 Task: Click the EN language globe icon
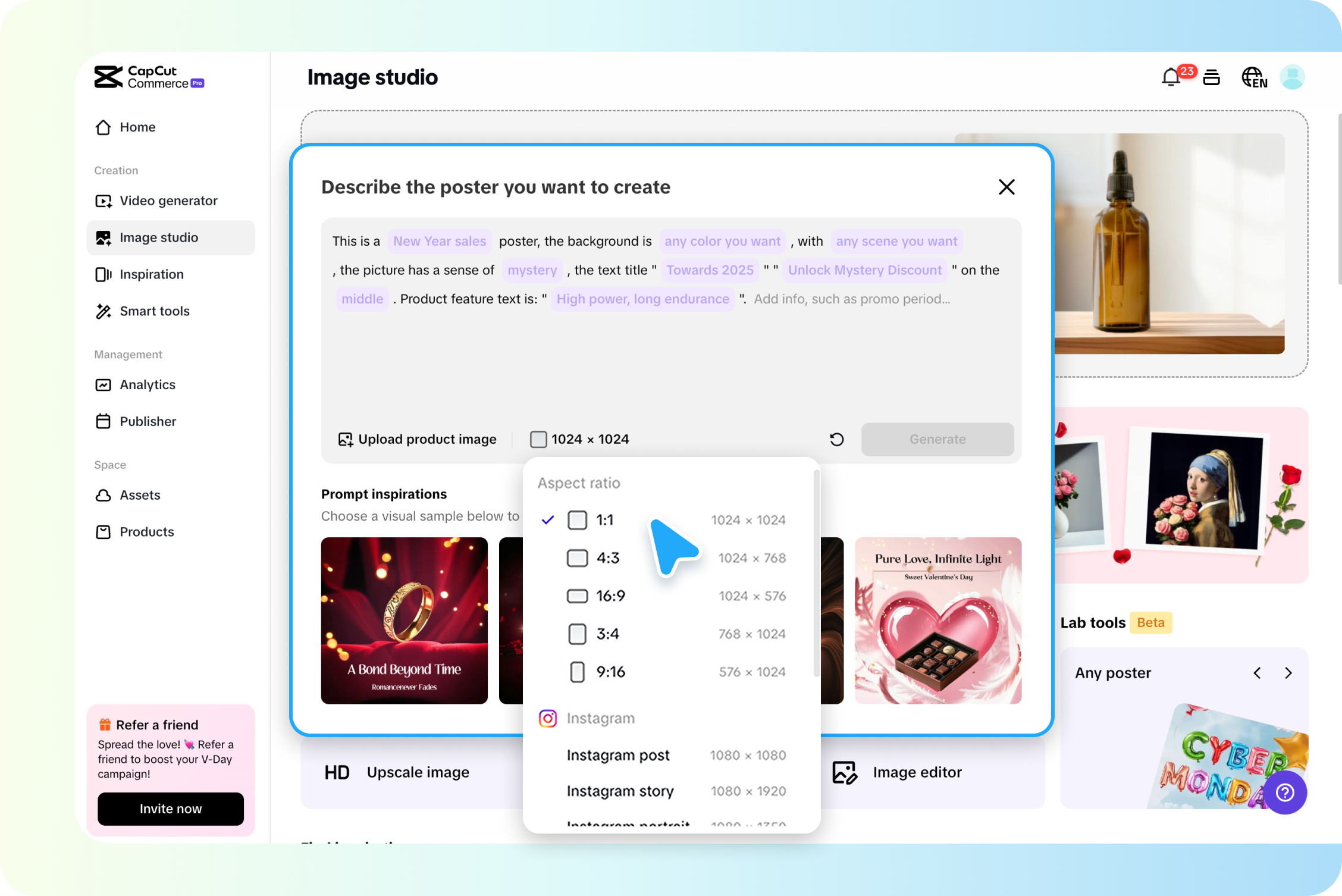tap(1253, 77)
